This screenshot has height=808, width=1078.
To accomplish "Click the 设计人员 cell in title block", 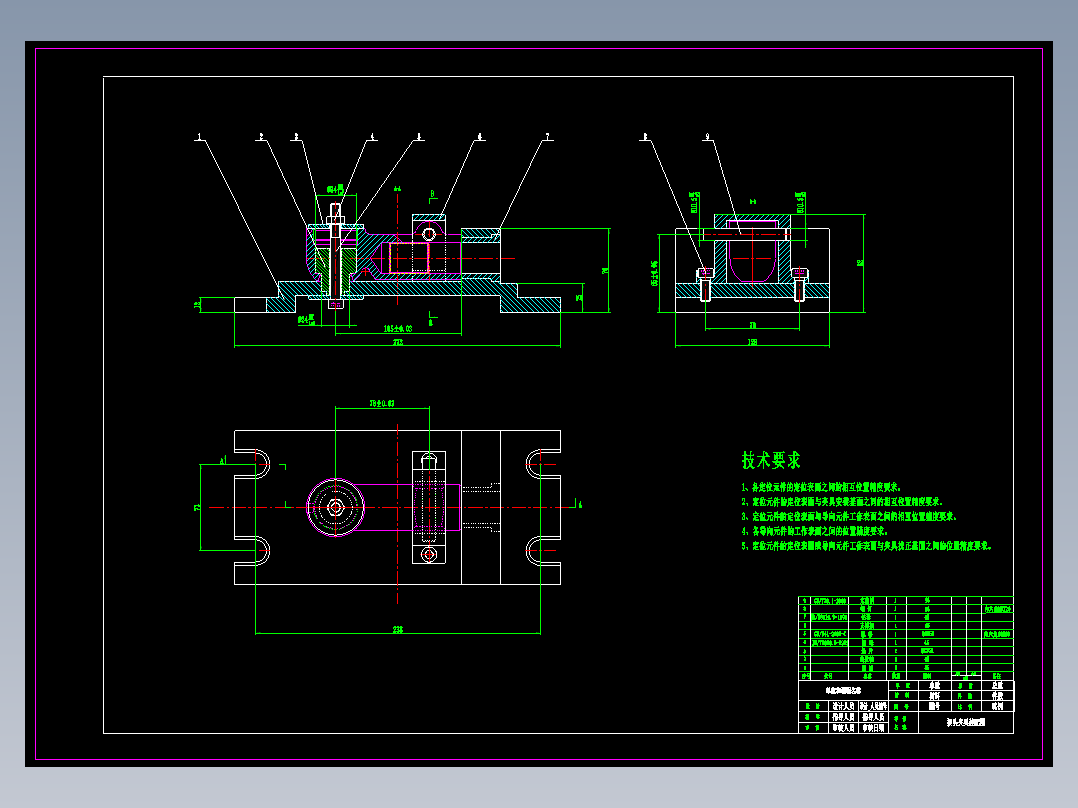I will (x=843, y=706).
